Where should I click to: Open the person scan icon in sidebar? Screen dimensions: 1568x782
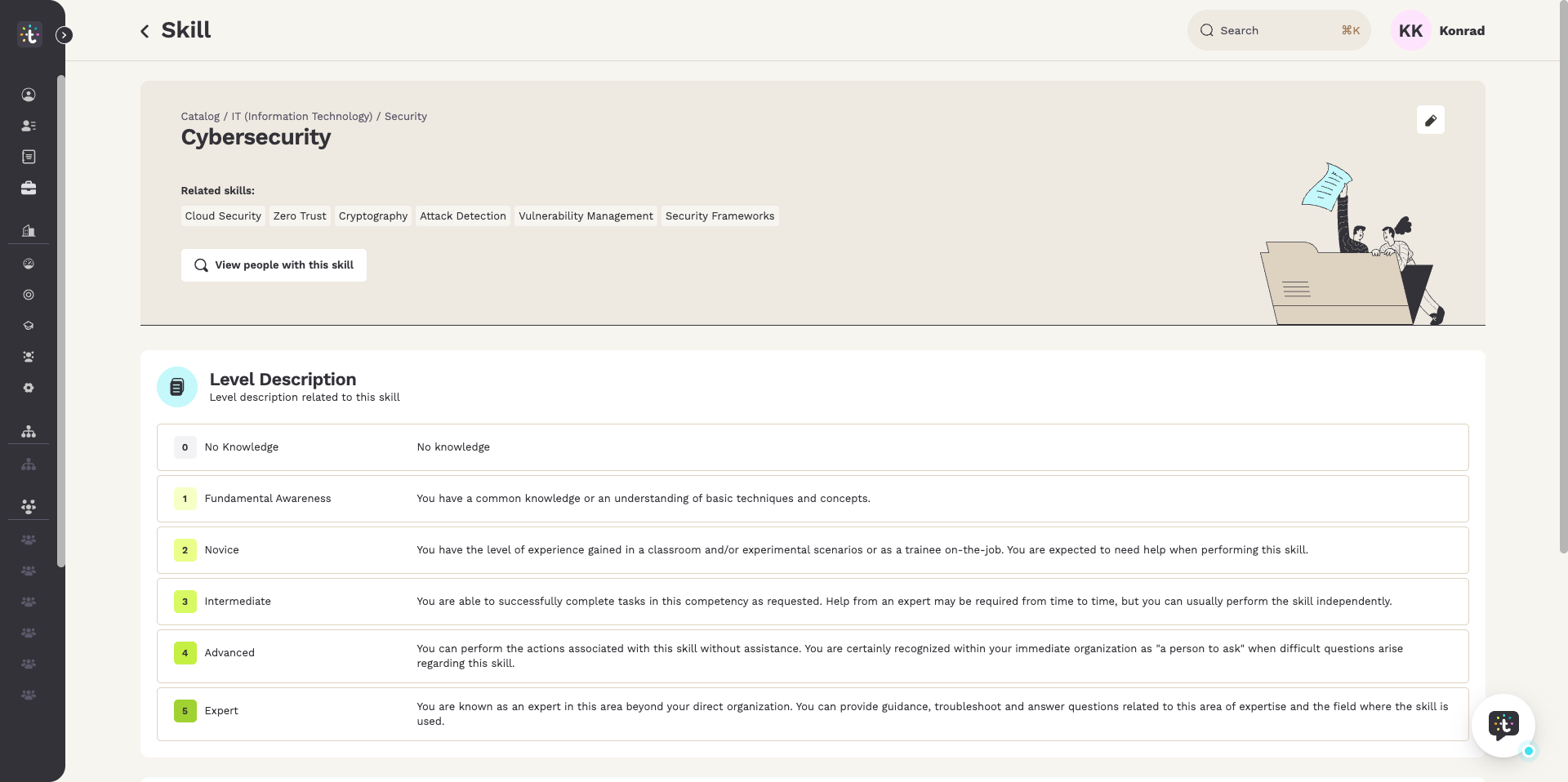(29, 357)
